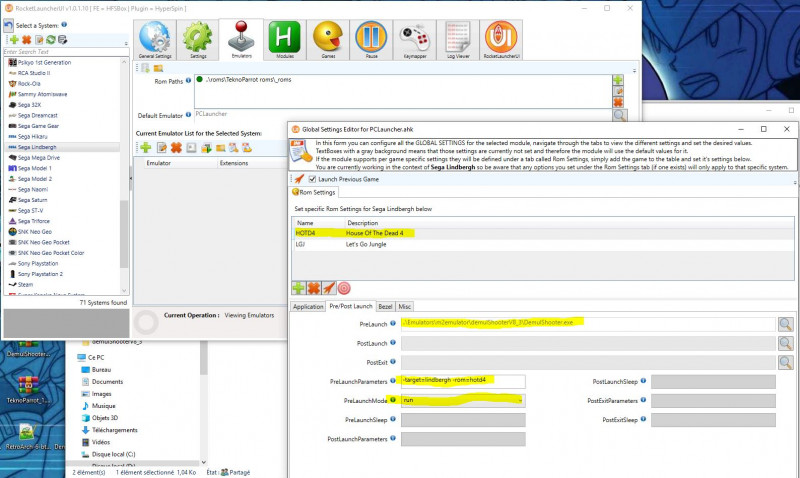
Task: Add a rom setting with green plus
Action: coord(298,288)
